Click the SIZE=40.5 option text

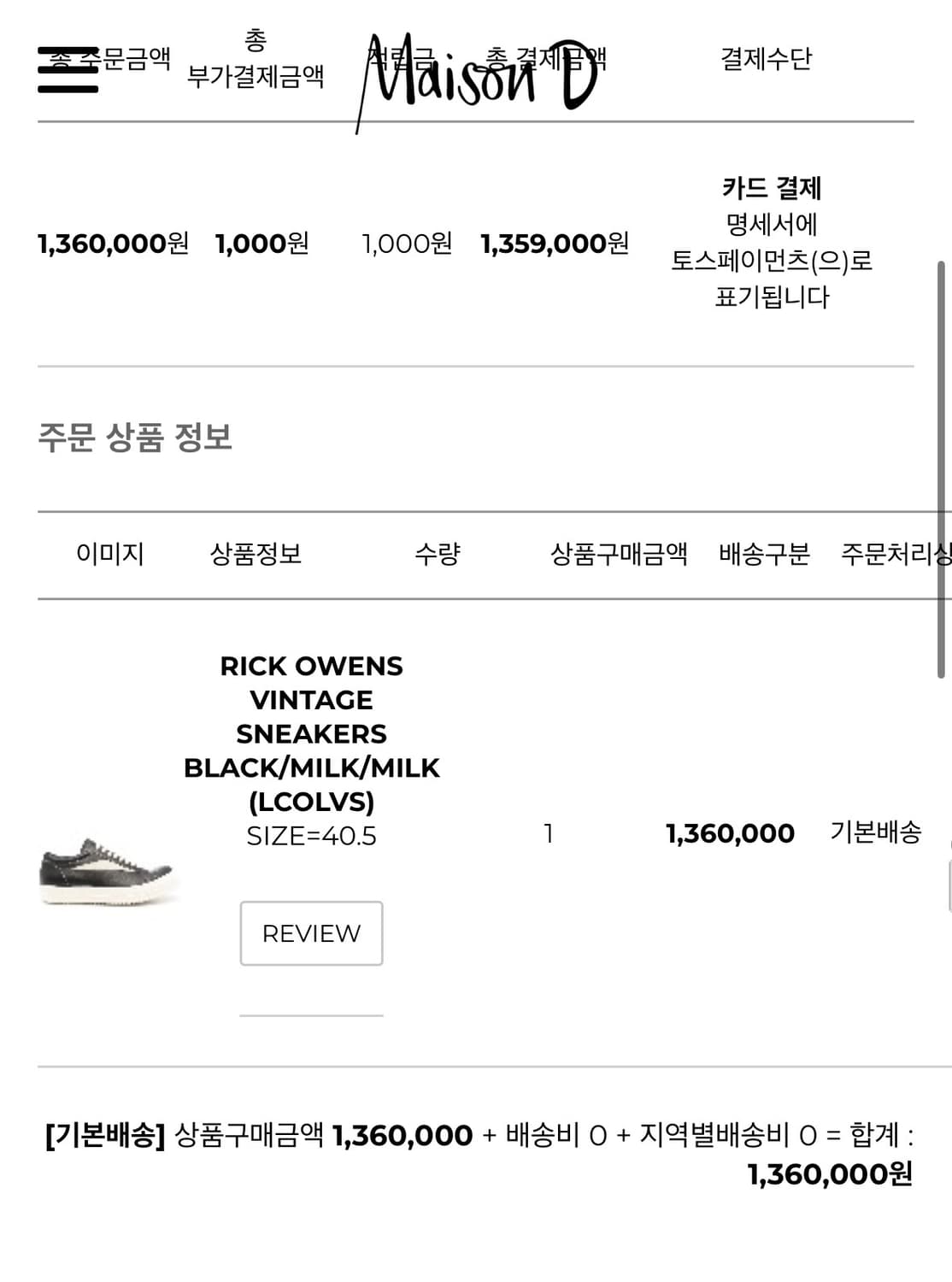coord(311,836)
